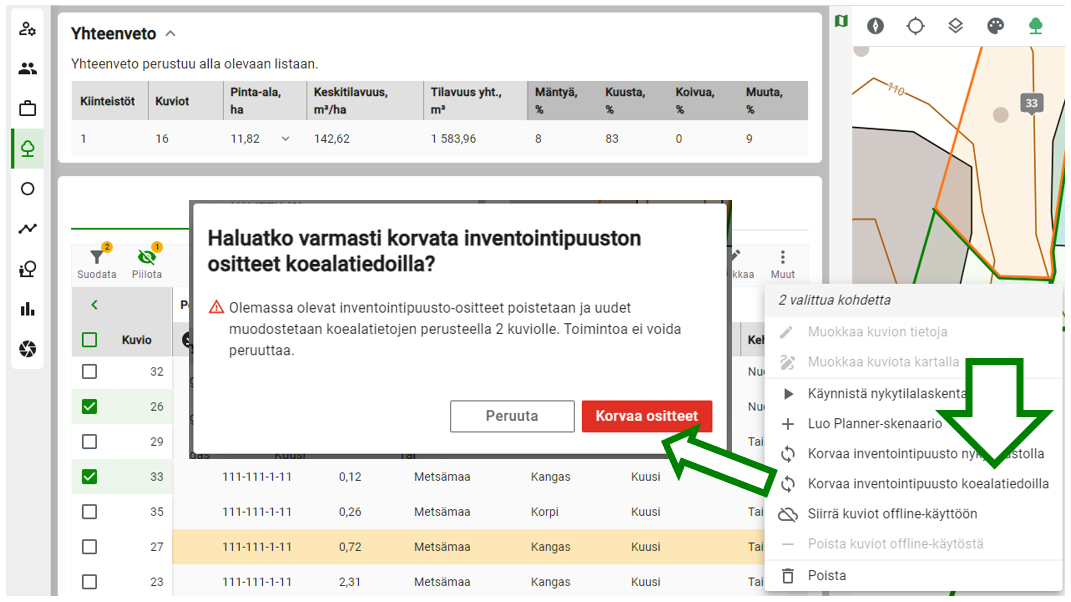1071x602 pixels.
Task: Open the Muut three-dot menu
Action: (x=783, y=264)
